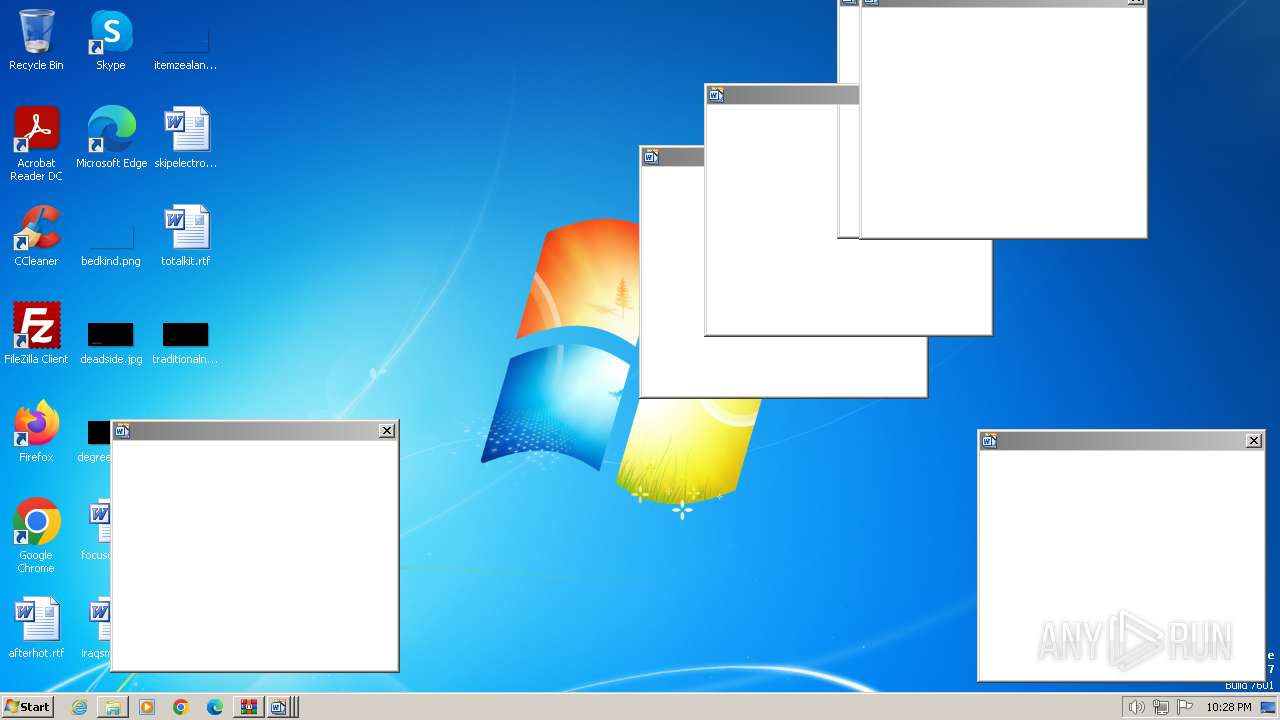Open Windows Explorer folder in taskbar
Screen dimensions: 1280x720
(113, 707)
